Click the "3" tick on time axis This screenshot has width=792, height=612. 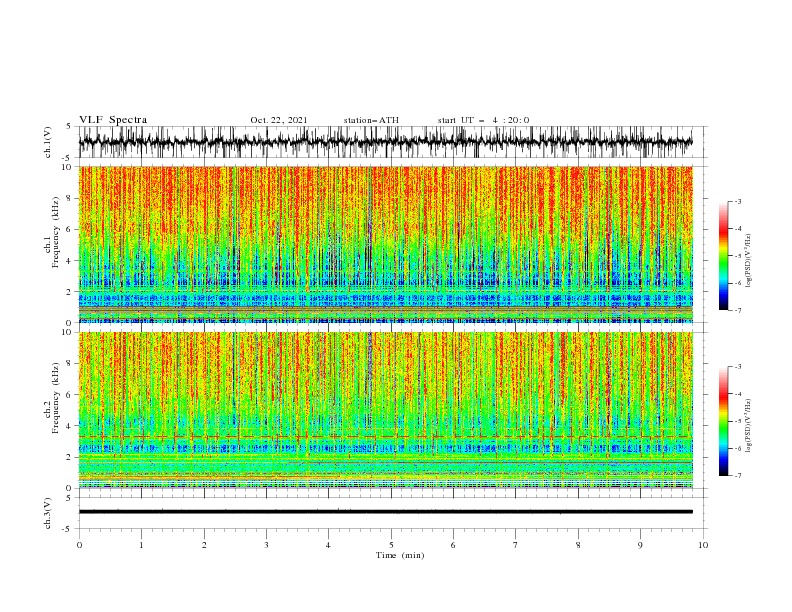(x=266, y=545)
